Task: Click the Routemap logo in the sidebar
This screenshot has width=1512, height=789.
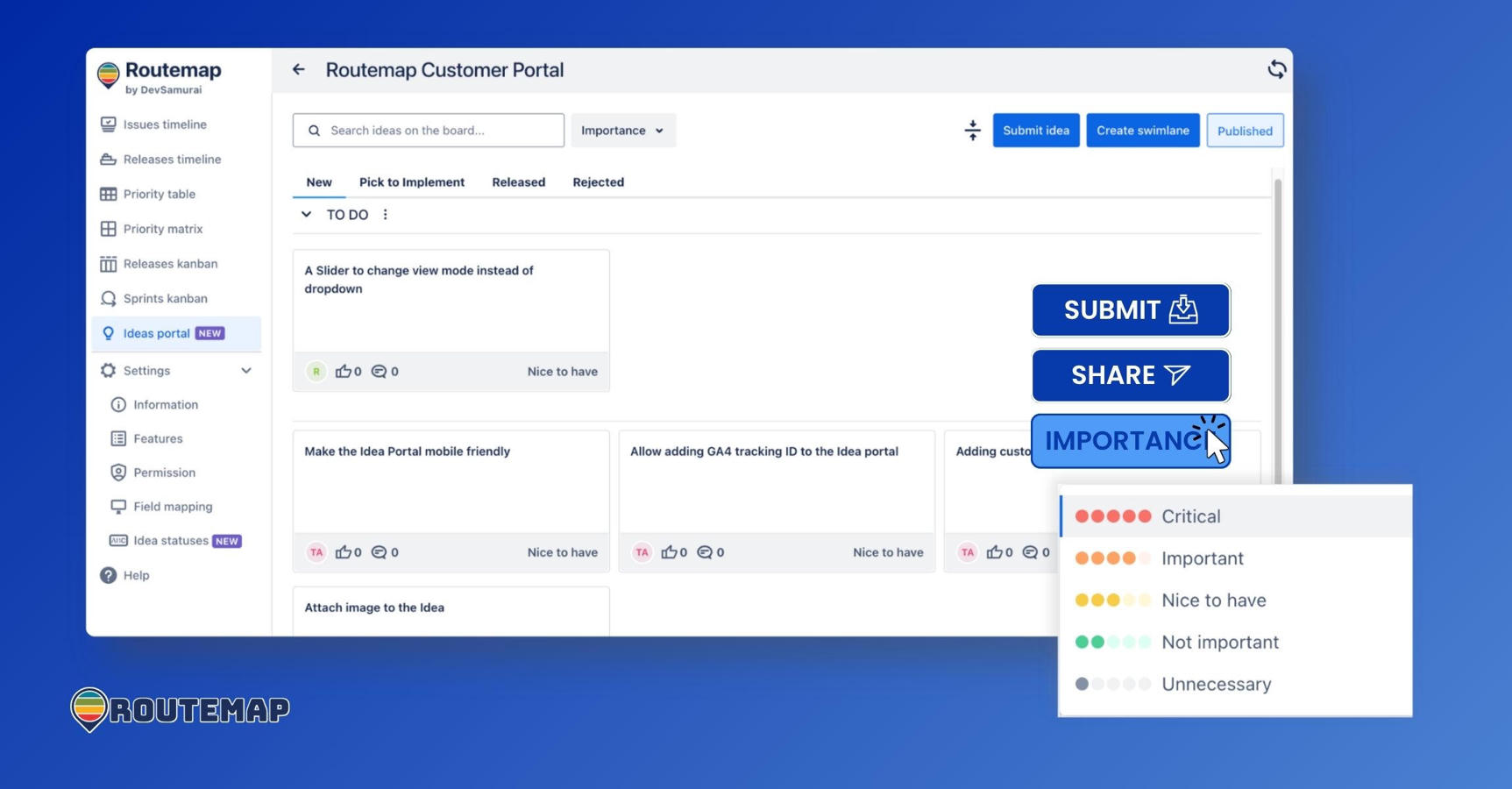Action: tap(160, 76)
